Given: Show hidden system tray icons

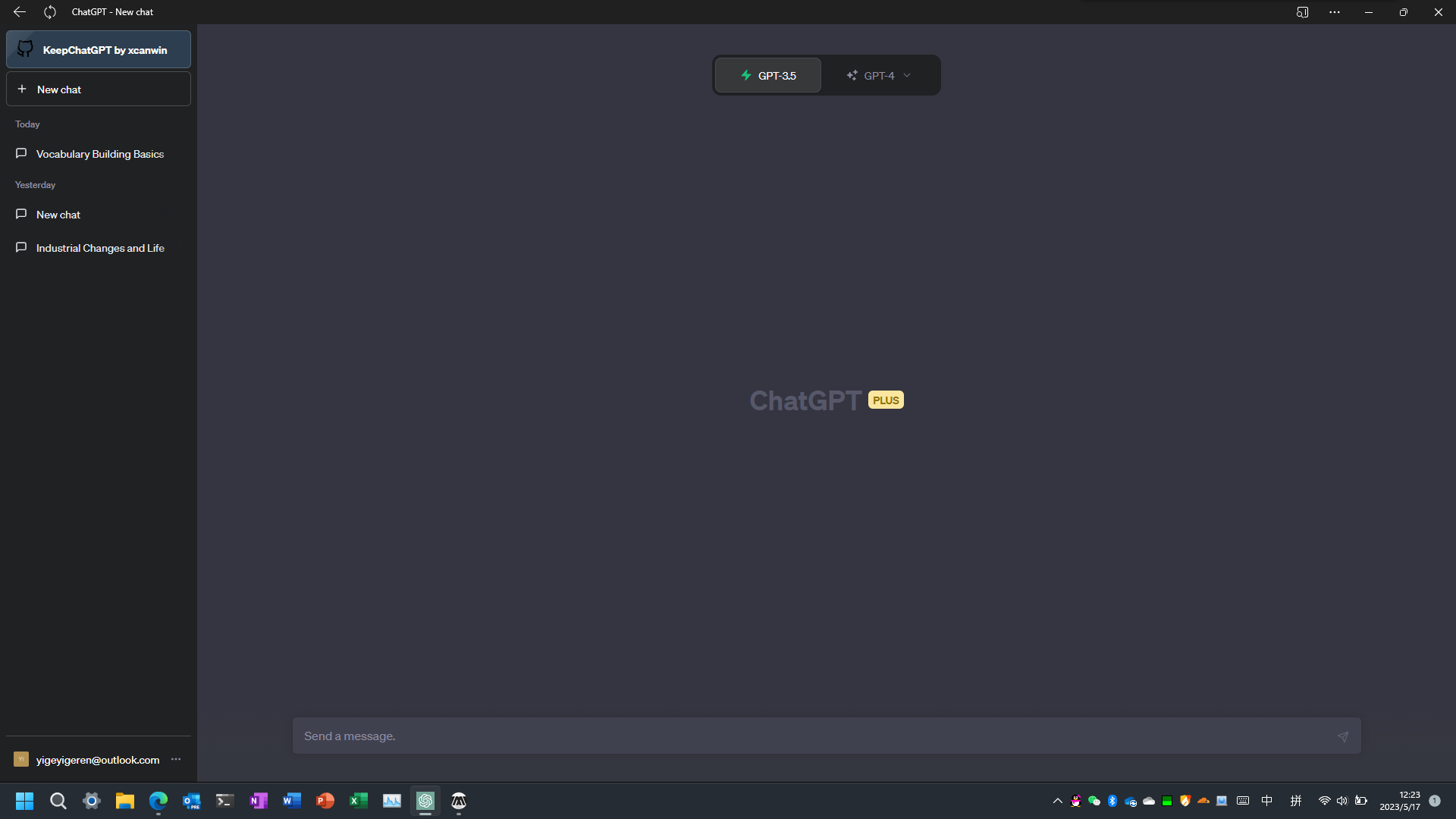Looking at the screenshot, I should click(x=1057, y=801).
